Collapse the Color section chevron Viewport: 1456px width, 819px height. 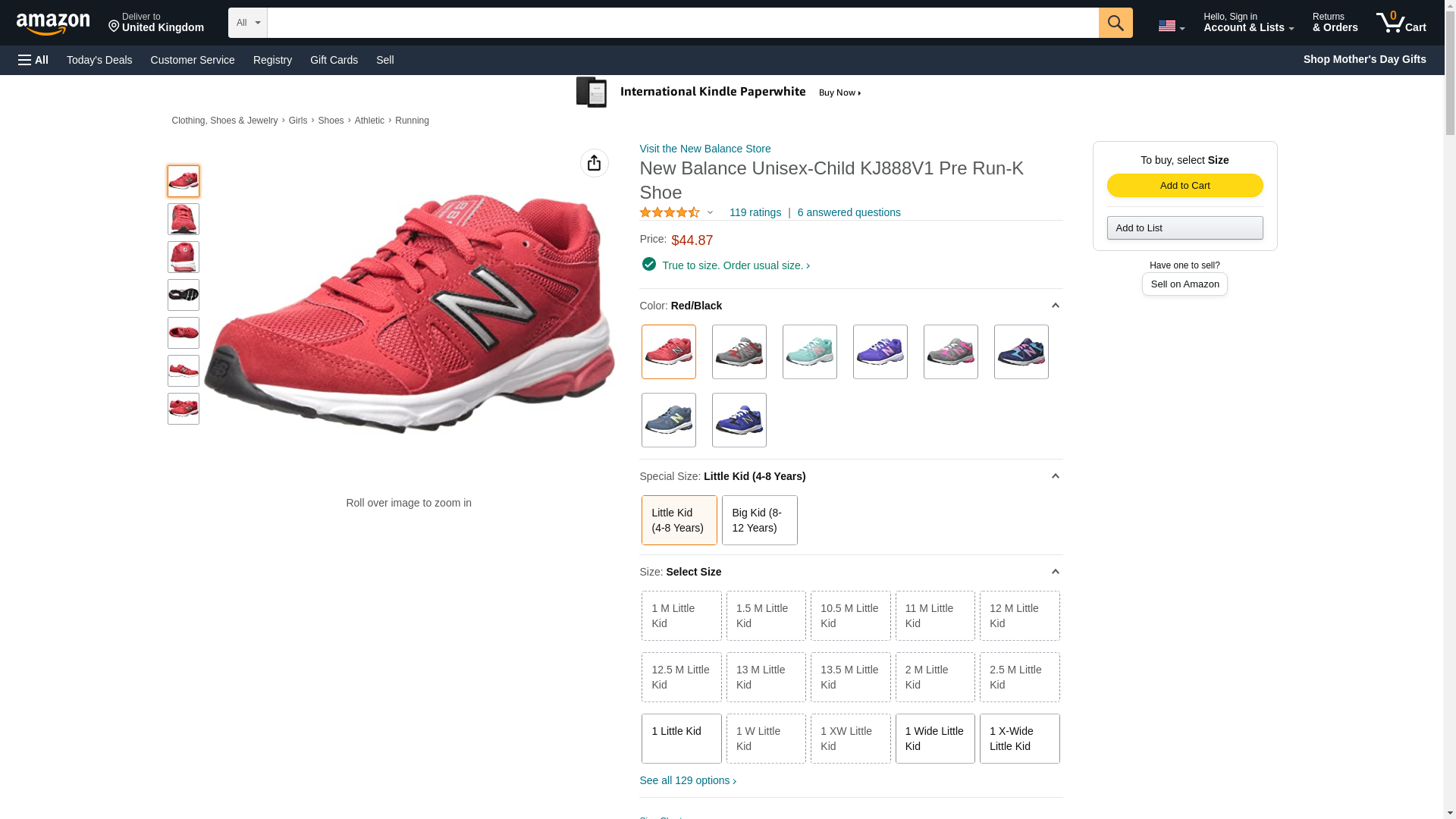[1054, 306]
